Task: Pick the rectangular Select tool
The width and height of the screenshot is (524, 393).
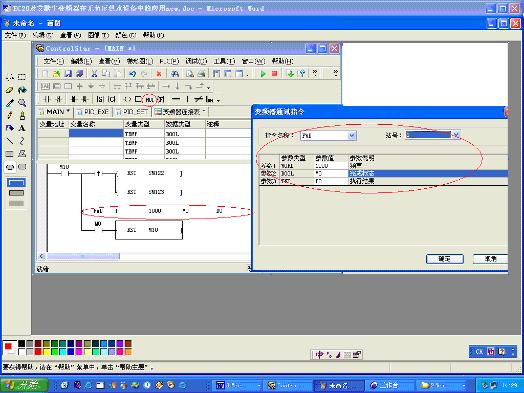Action: (22, 78)
